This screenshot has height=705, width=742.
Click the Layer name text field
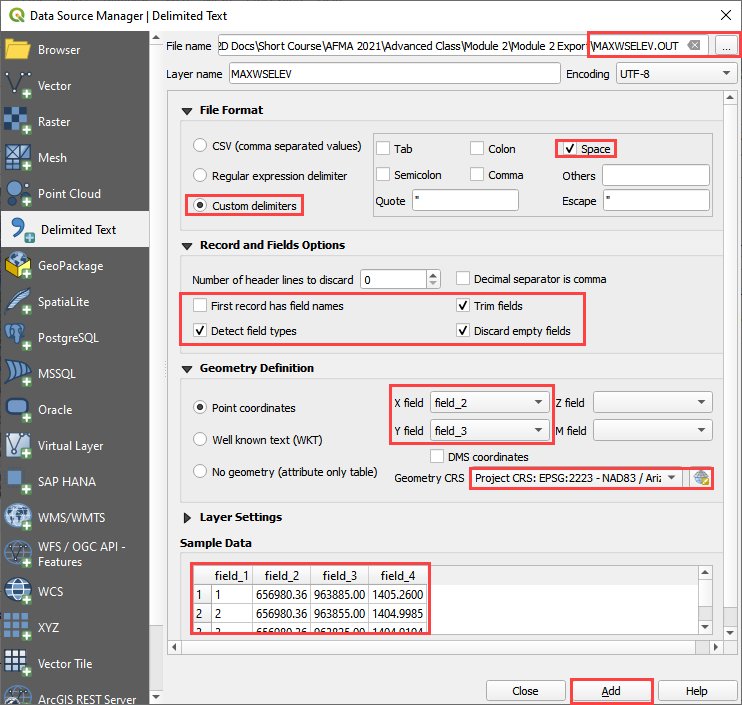(x=393, y=74)
